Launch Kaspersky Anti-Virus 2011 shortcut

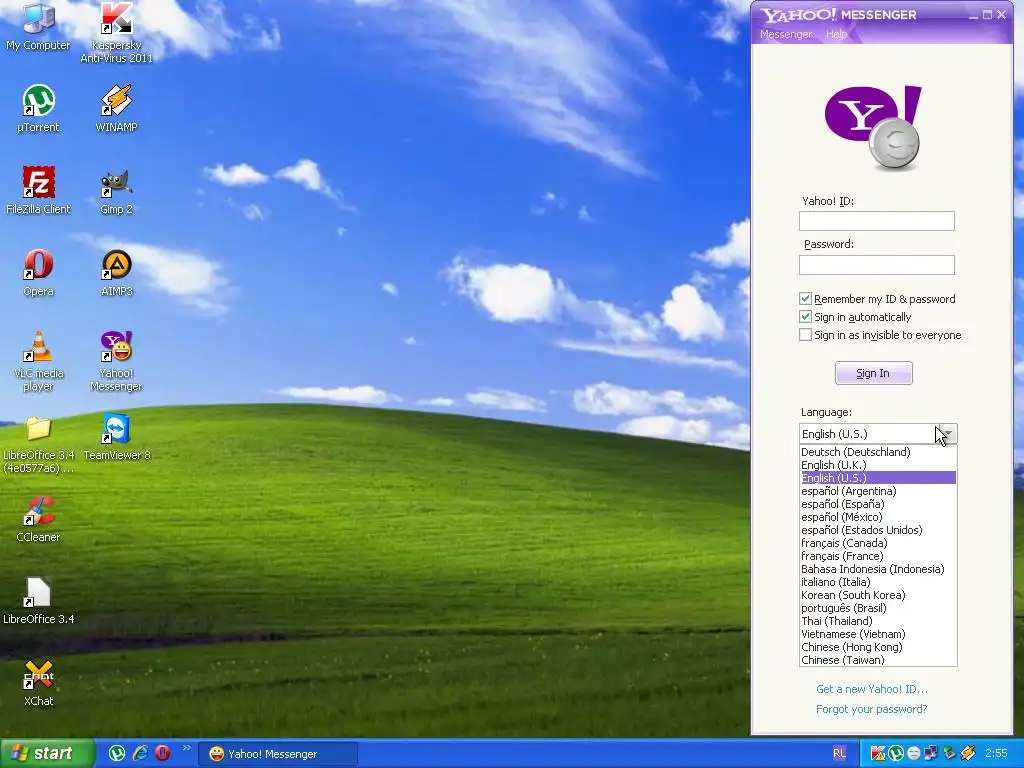tap(116, 31)
